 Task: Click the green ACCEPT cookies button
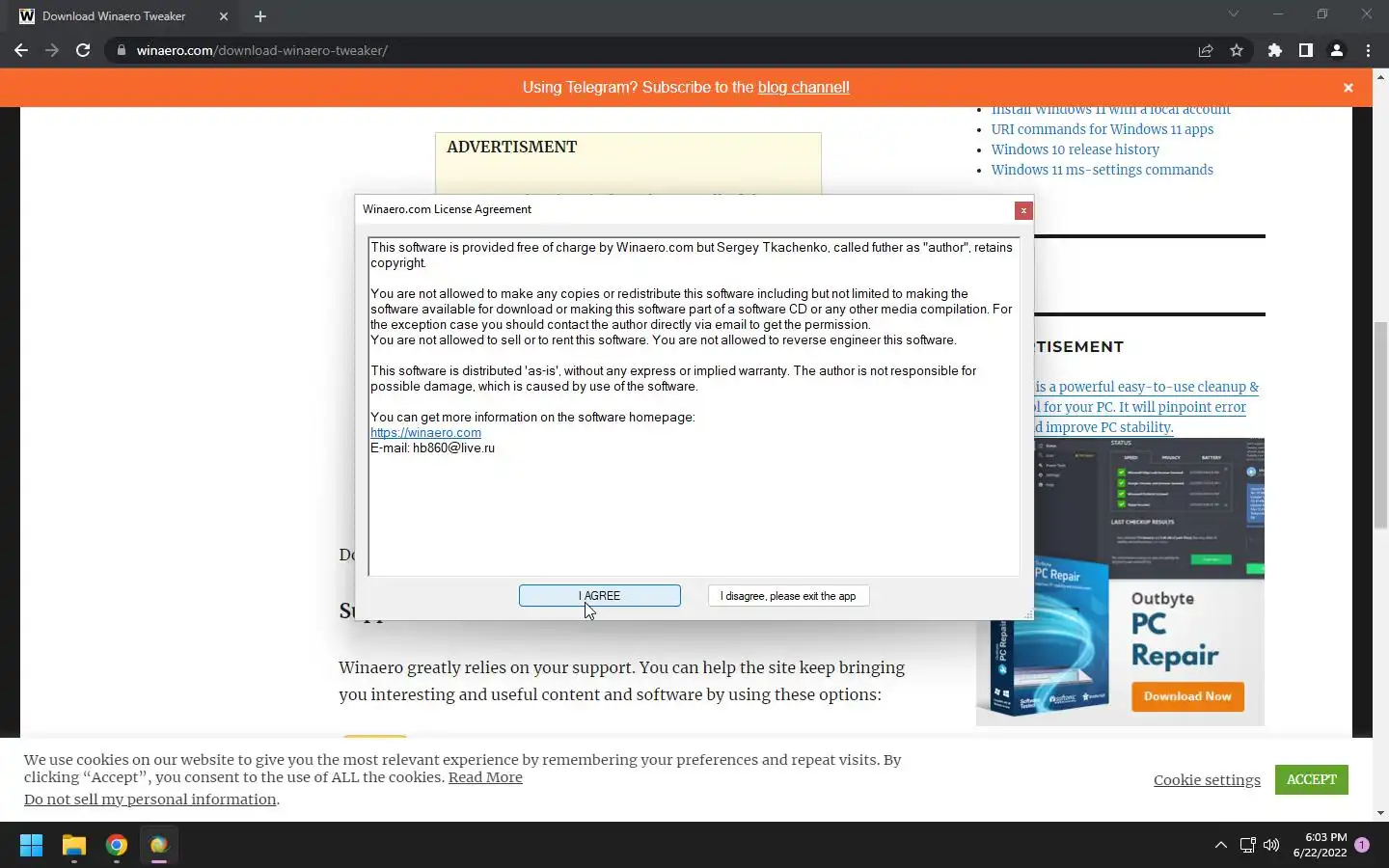click(1312, 779)
